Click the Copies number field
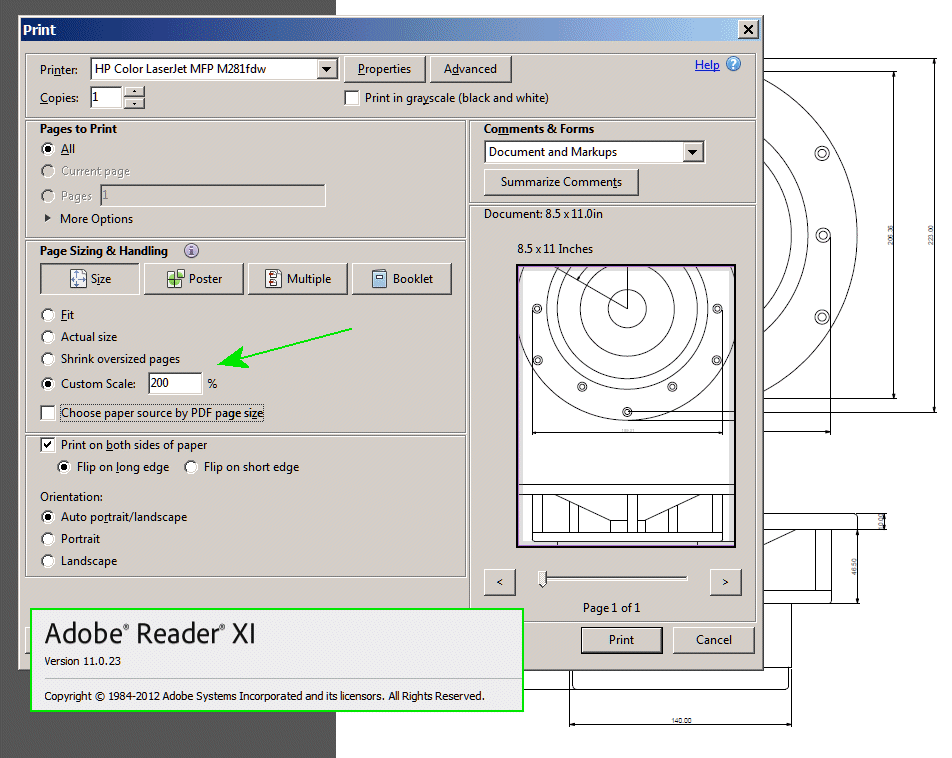This screenshot has width=952, height=758. (x=106, y=97)
